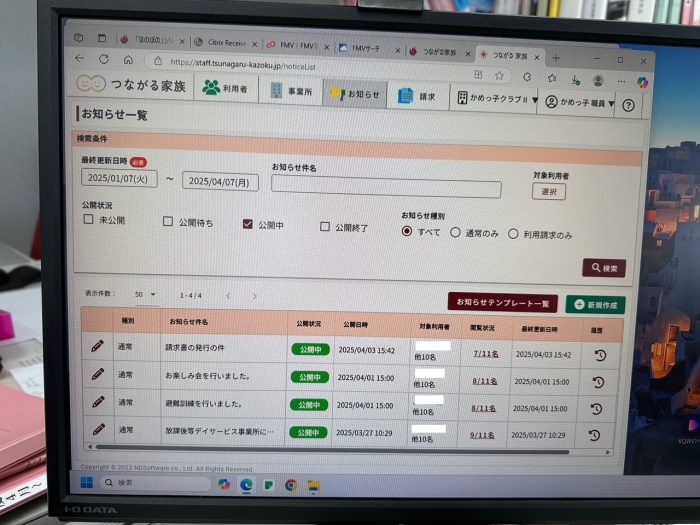700x525 pixels.
Task: Switch to the 利用者 tab
Action: point(225,89)
